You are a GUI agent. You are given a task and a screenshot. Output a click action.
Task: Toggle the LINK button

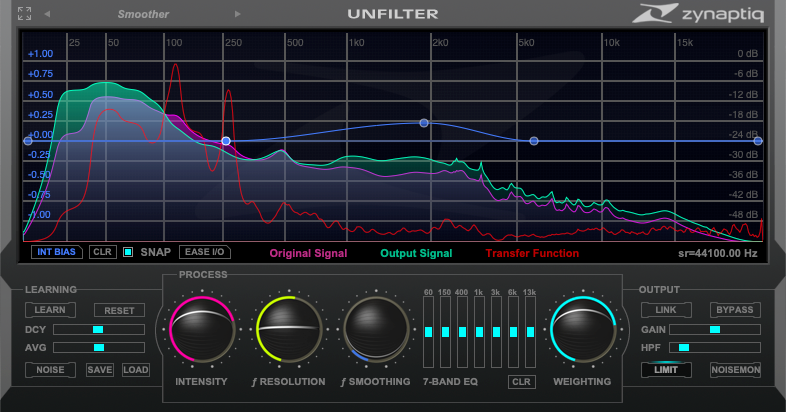click(x=666, y=310)
